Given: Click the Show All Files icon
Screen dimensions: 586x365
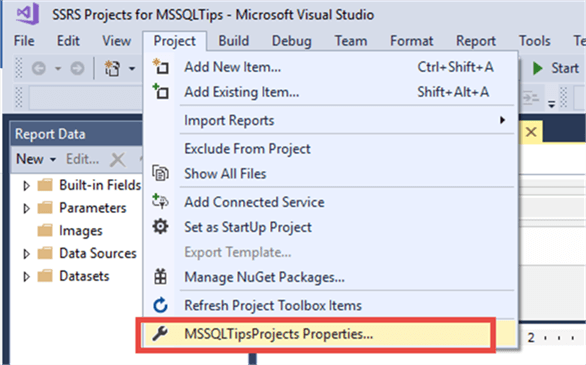Looking at the screenshot, I should coord(160,173).
